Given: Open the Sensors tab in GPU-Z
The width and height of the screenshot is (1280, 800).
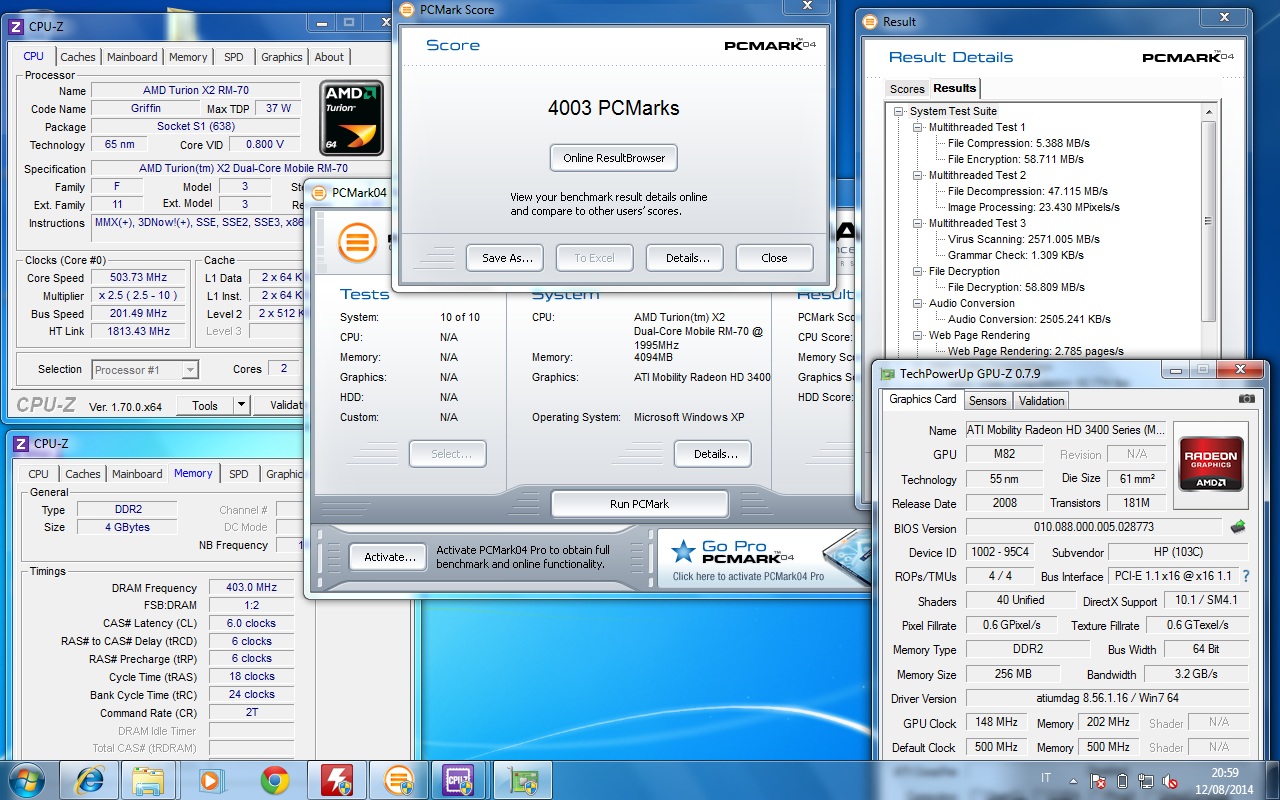Looking at the screenshot, I should click(988, 401).
